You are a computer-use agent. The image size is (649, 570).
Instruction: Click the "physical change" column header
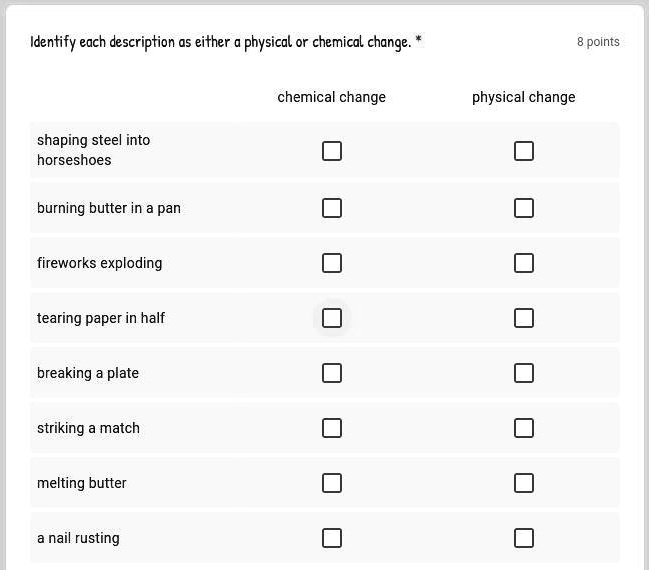[x=523, y=97]
